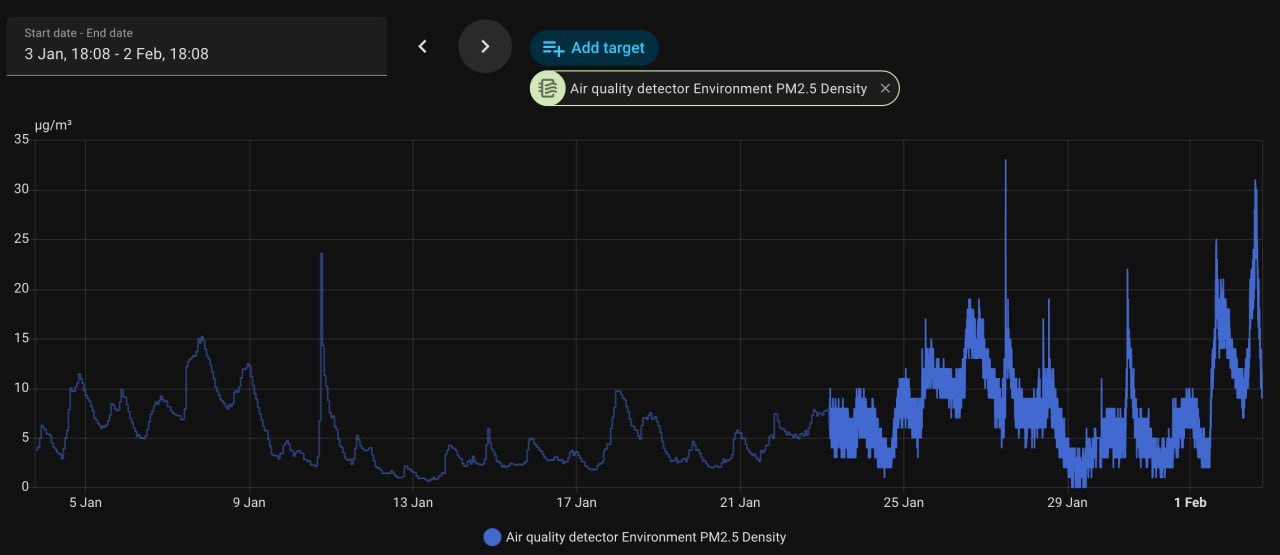Click the 35 value on y-axis
This screenshot has height=555, width=1280.
[x=21, y=139]
